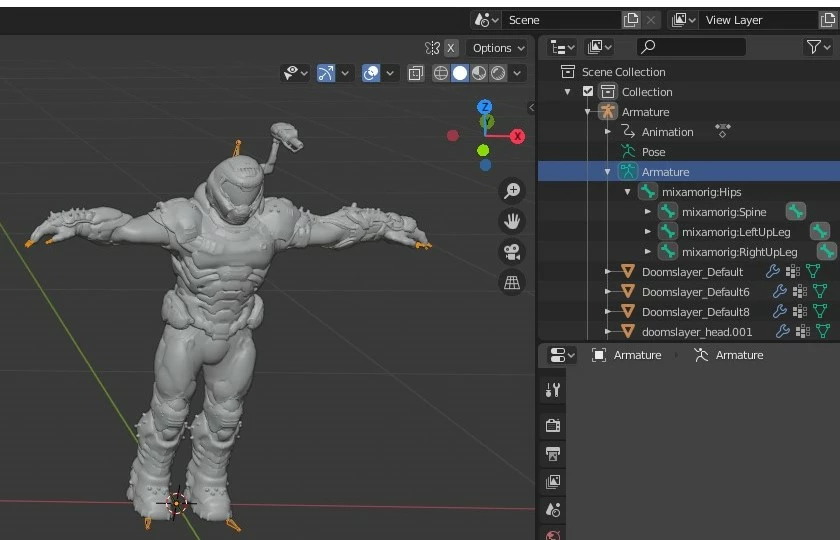
Task: Toggle Show Overlays button
Action: [x=371, y=73]
